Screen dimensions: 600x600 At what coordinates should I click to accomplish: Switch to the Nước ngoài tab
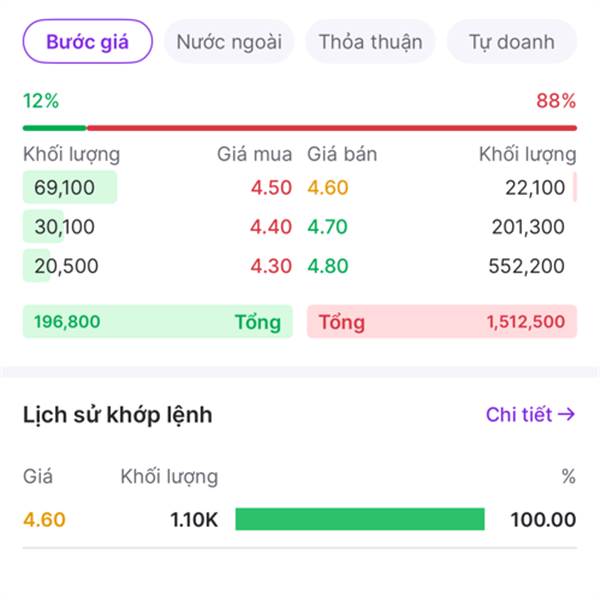point(229,42)
